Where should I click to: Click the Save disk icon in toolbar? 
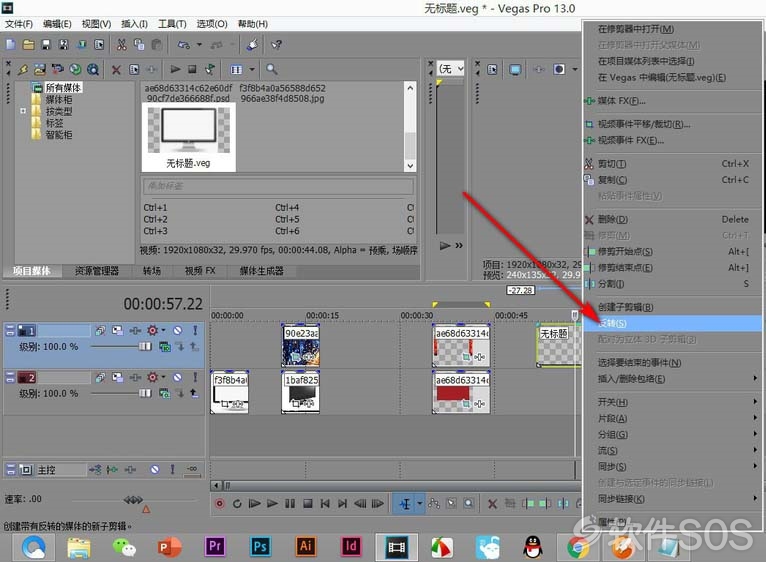coord(46,44)
